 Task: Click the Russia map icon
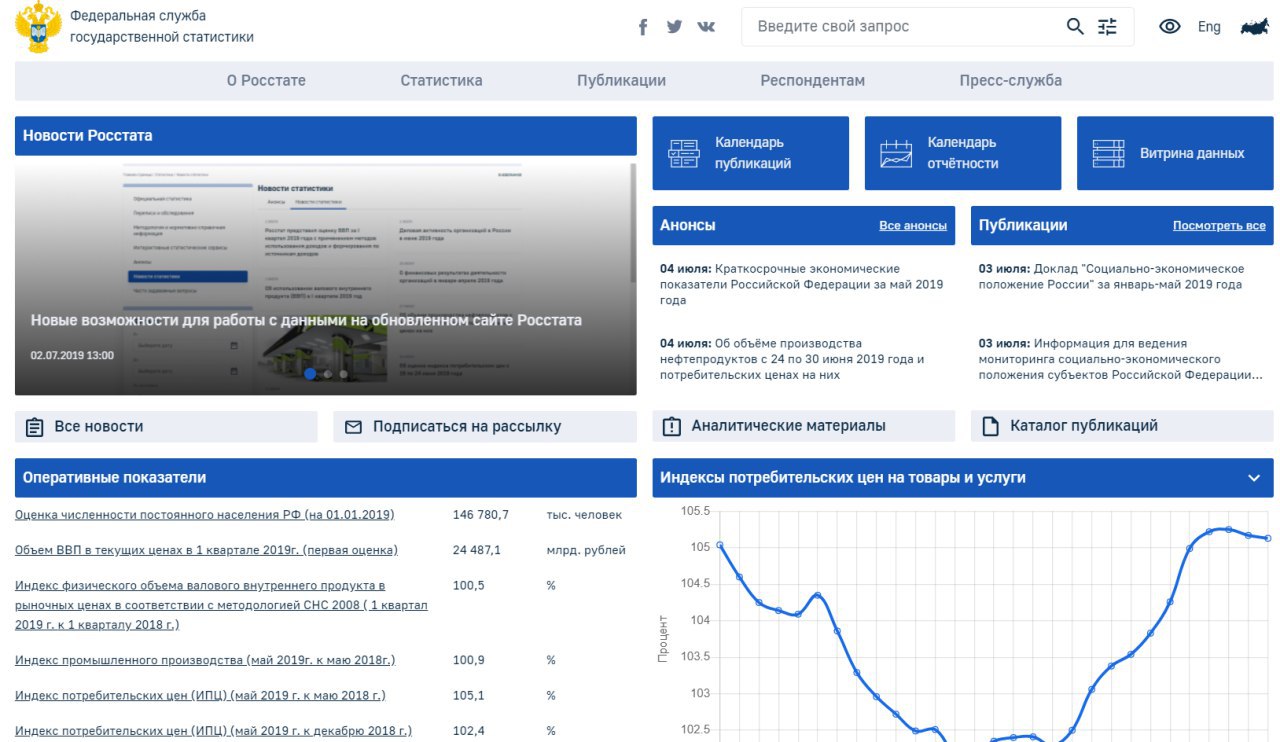coord(1255,27)
